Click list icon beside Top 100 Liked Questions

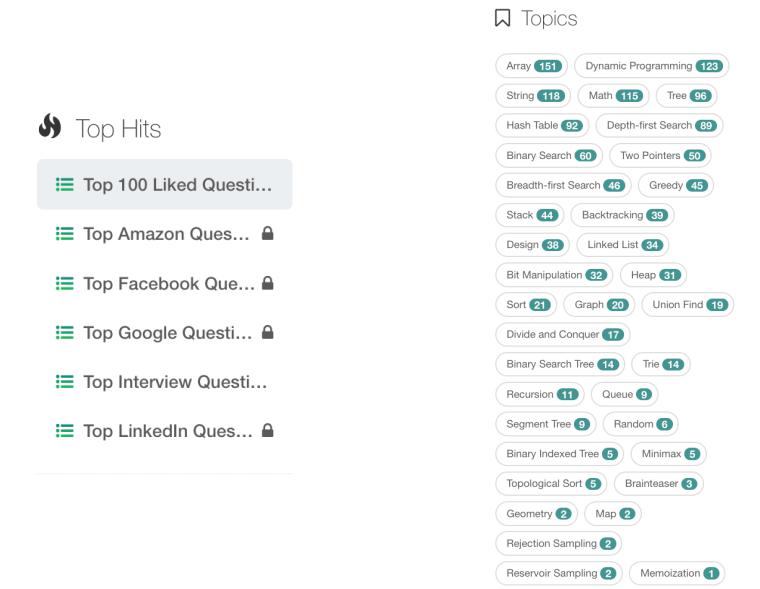click(x=64, y=184)
